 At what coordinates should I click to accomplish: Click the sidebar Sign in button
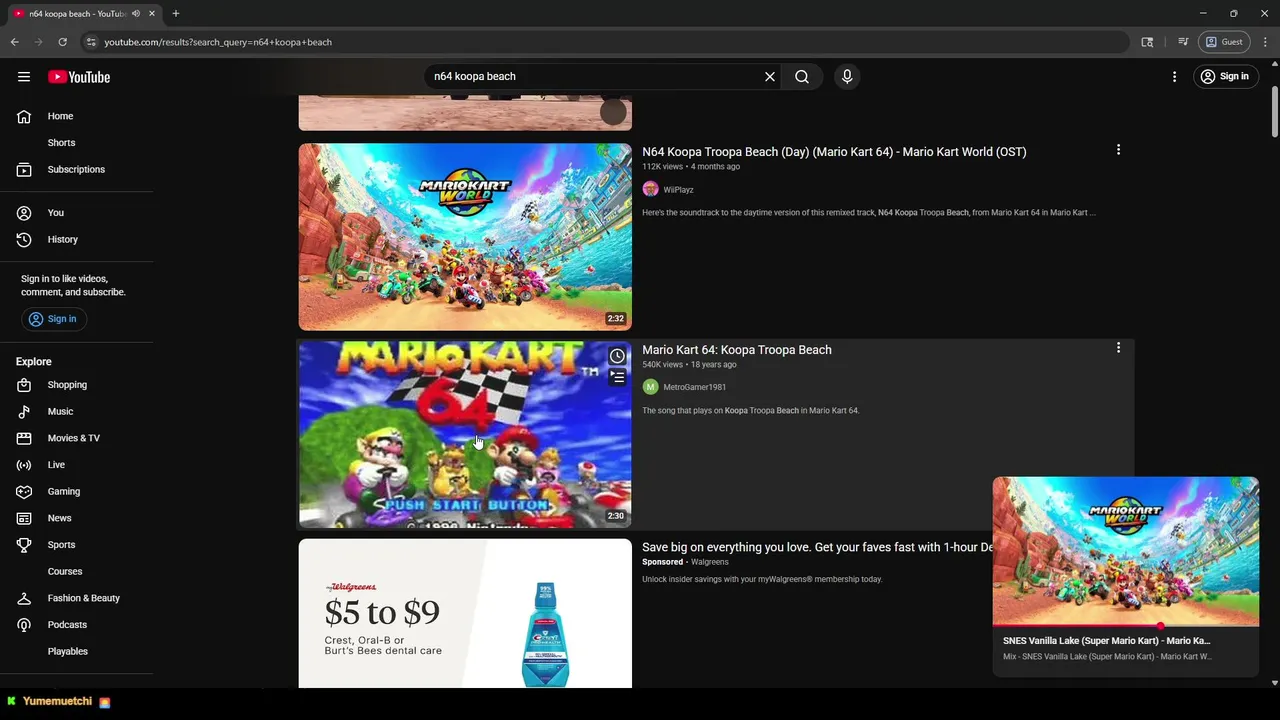coord(54,319)
